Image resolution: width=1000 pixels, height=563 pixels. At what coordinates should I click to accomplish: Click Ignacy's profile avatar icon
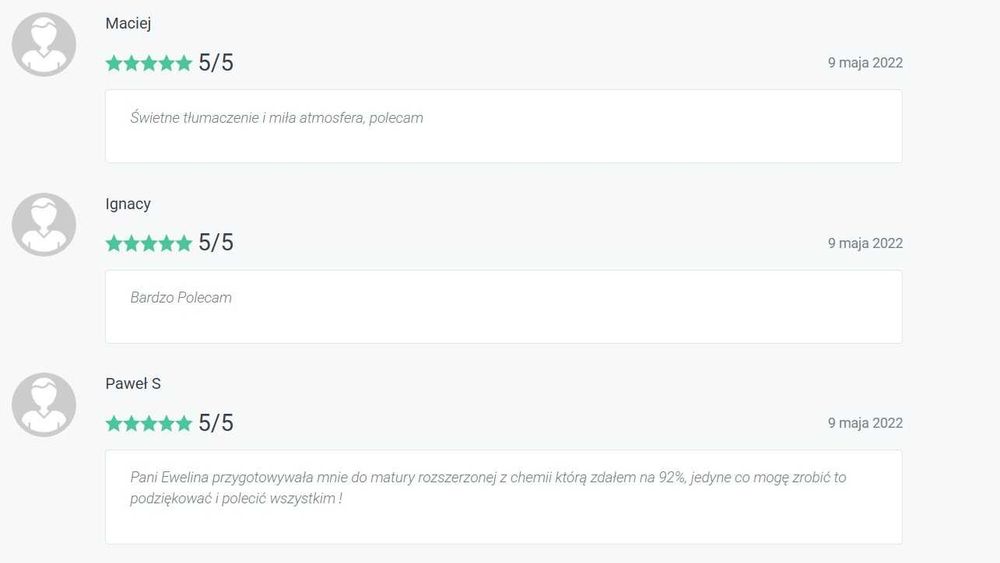(x=44, y=225)
